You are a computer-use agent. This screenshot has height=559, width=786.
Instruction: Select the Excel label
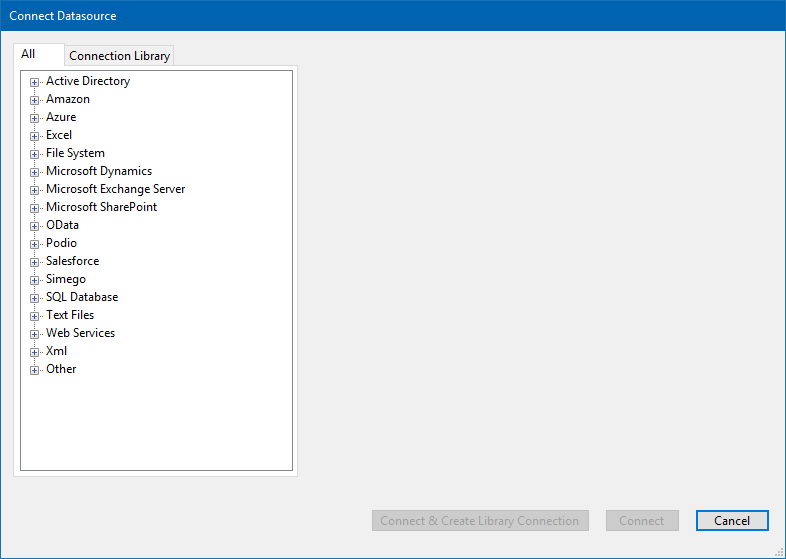(x=59, y=135)
